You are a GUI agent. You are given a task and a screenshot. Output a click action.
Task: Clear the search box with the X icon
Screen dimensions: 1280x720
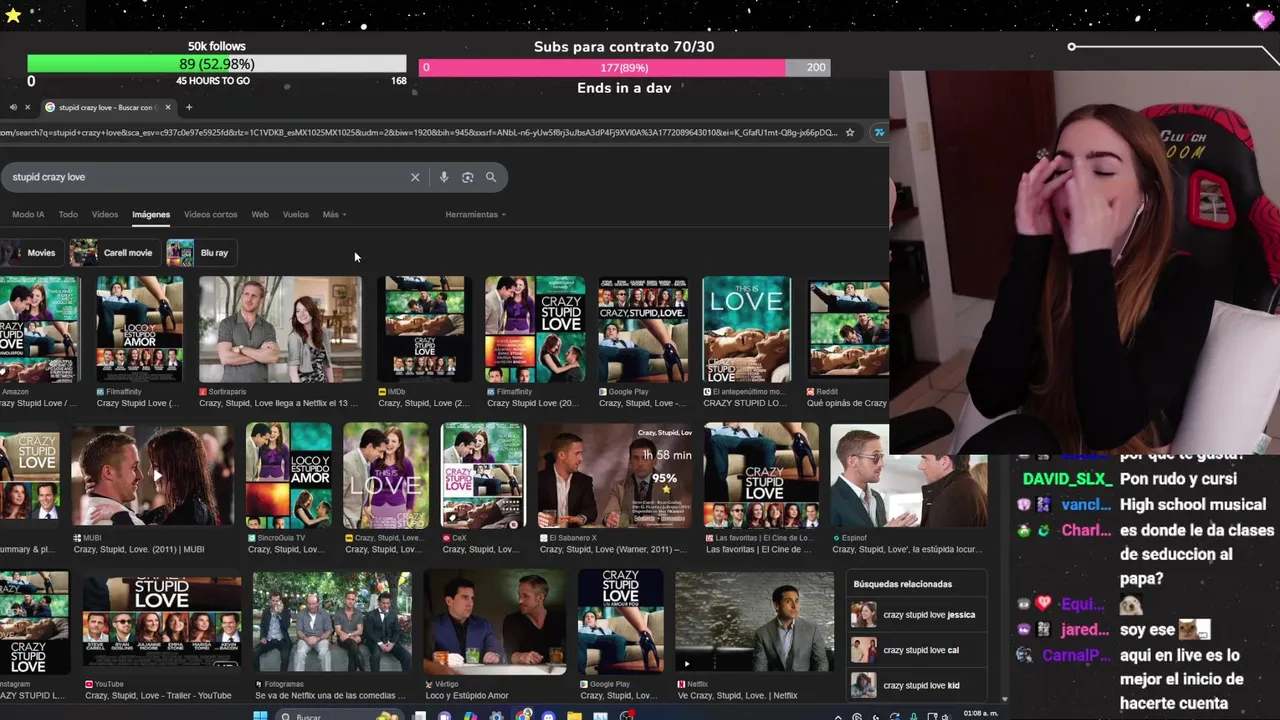[x=415, y=177]
